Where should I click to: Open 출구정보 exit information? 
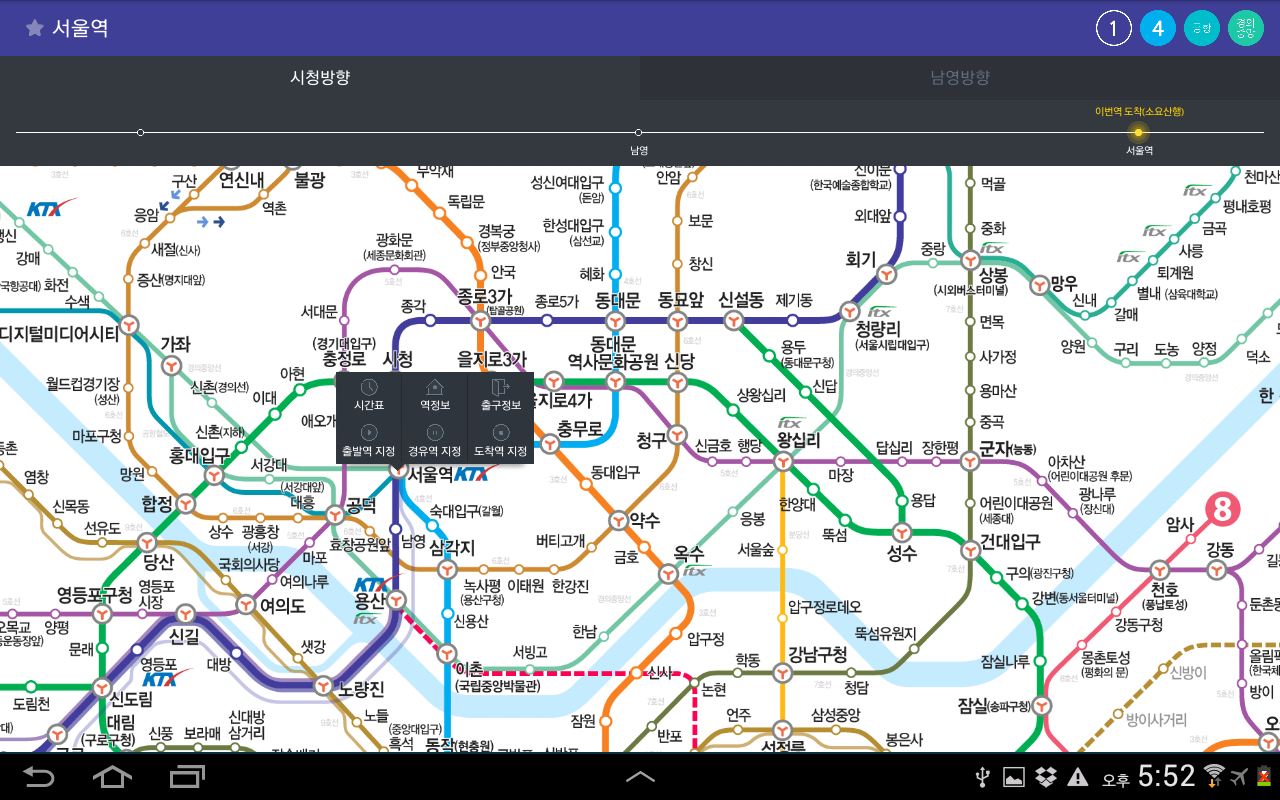click(x=500, y=396)
